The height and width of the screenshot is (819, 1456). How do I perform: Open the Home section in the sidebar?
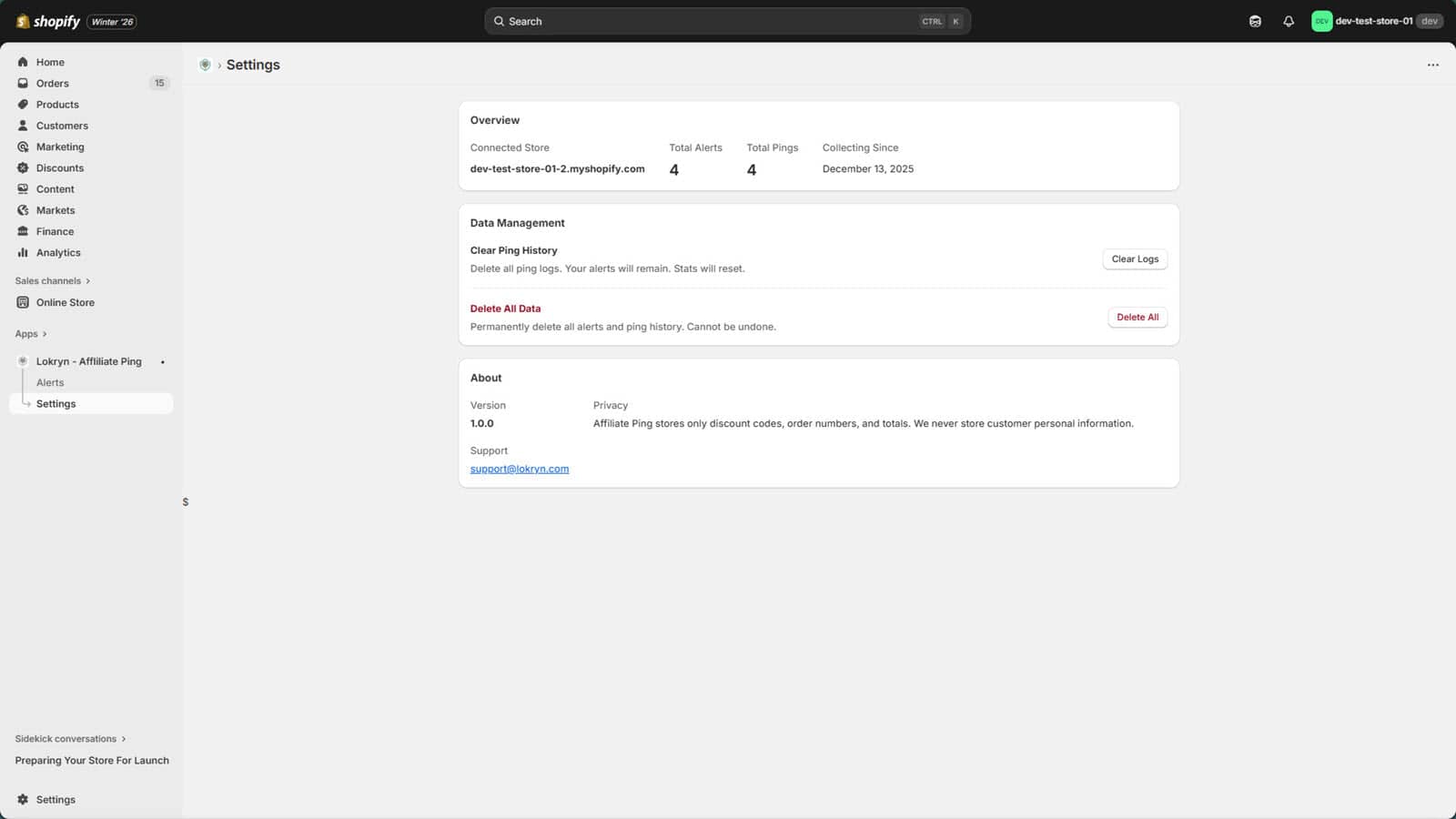(x=50, y=62)
